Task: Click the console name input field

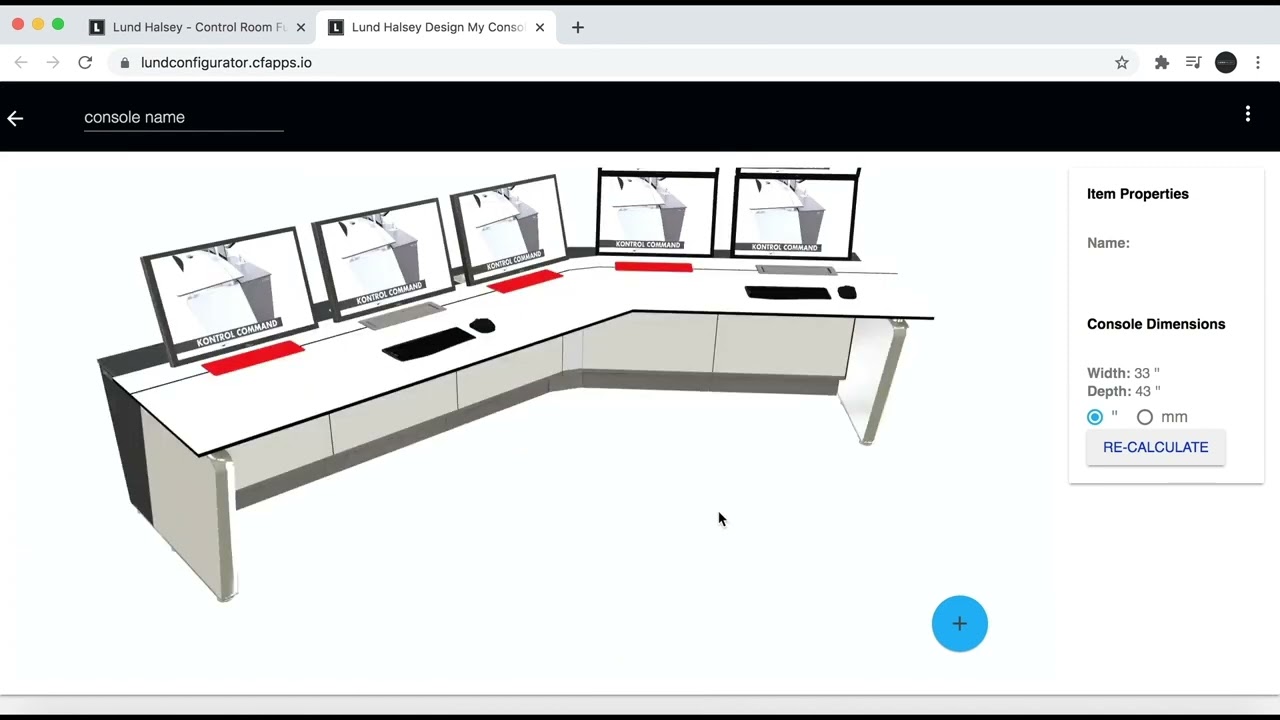Action: [x=184, y=117]
